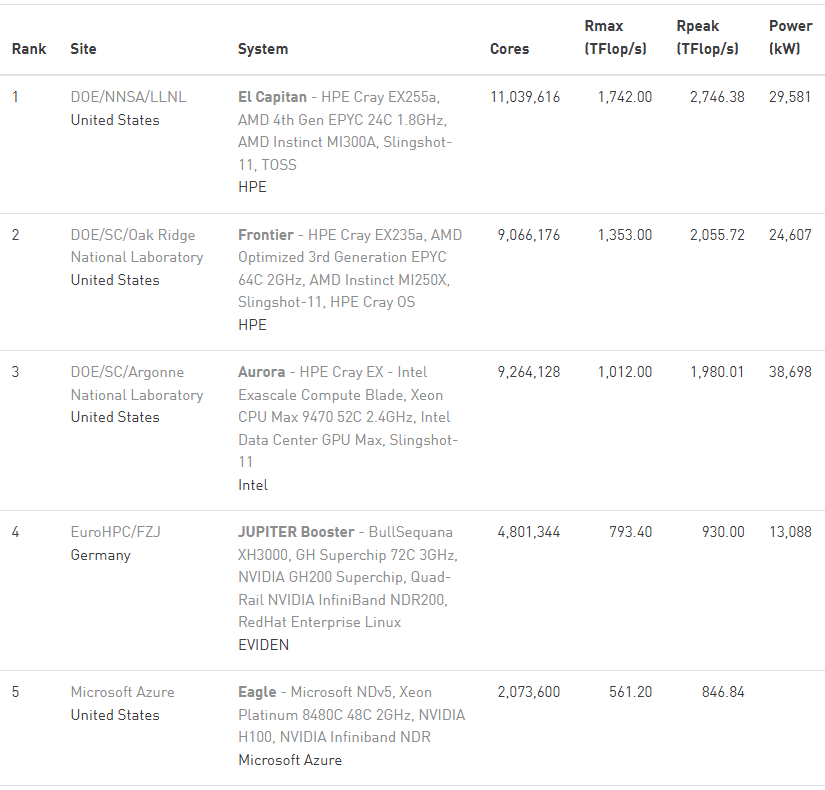The width and height of the screenshot is (825, 790).
Task: Open the Eagle system details
Action: point(257,692)
